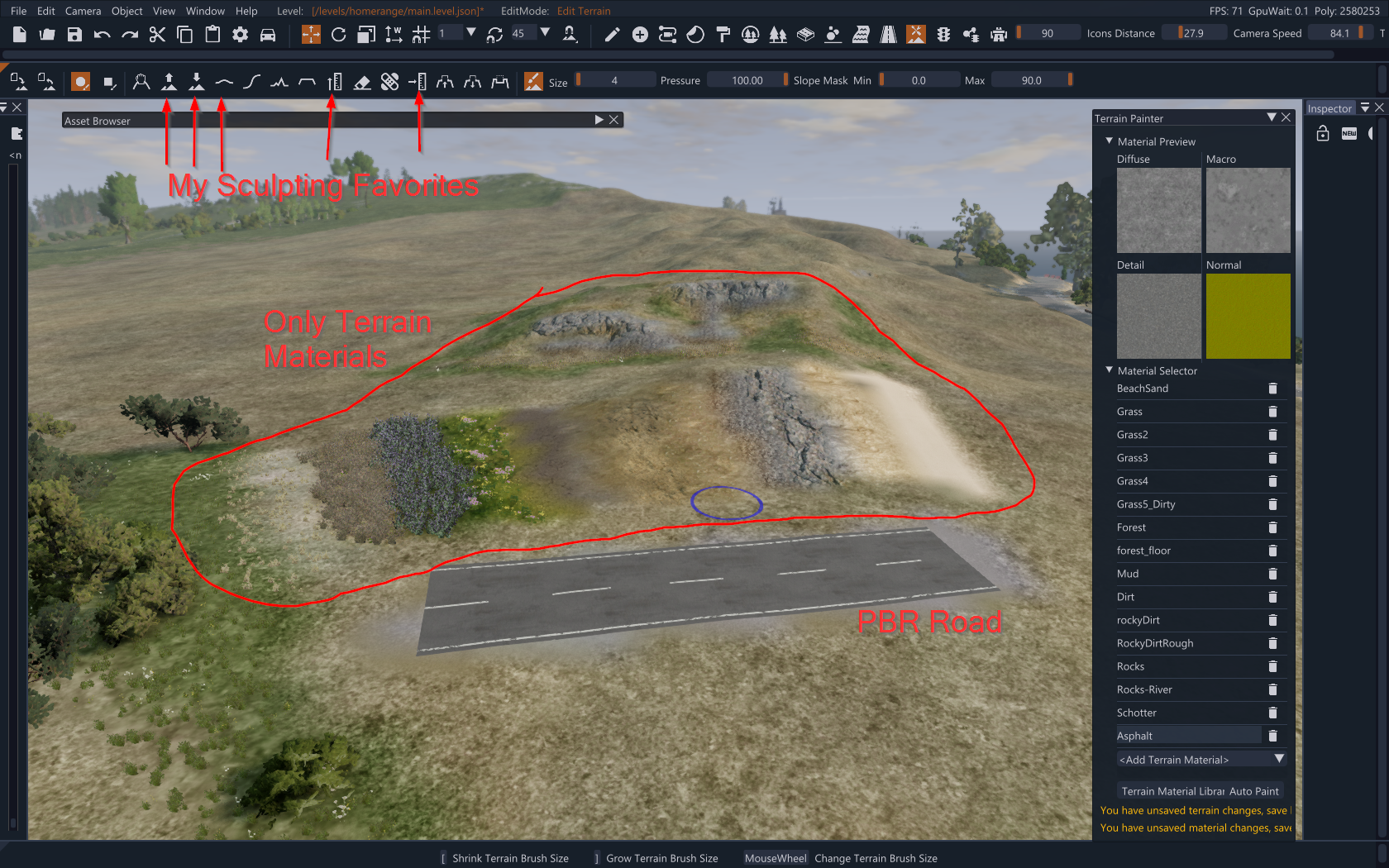Open the Window menu
The height and width of the screenshot is (868, 1389).
pyautogui.click(x=205, y=11)
